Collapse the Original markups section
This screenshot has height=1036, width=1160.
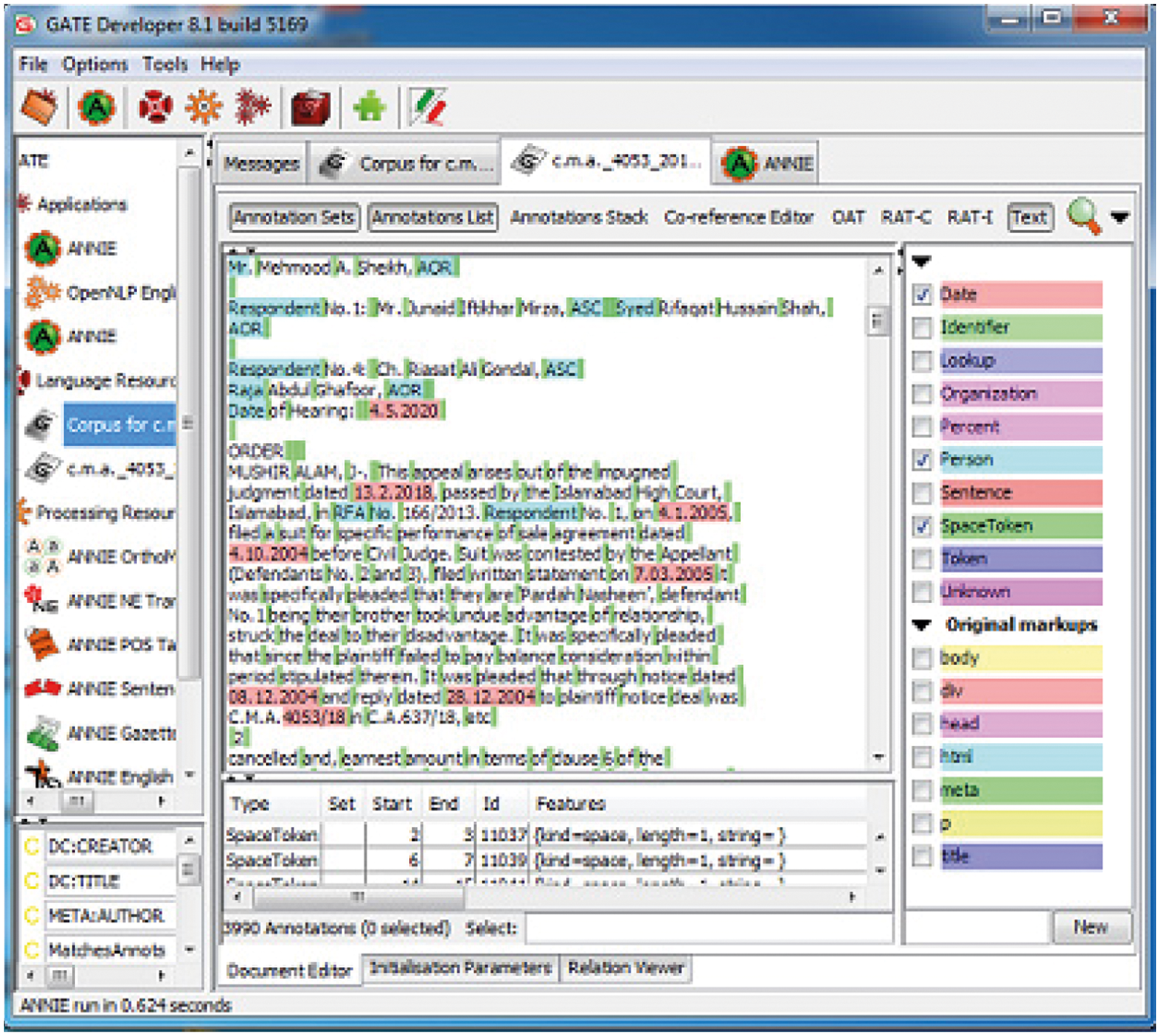point(921,625)
